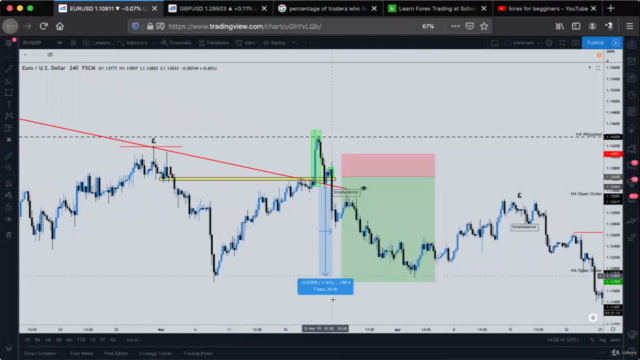Open the Text Notes tab

[82, 353]
